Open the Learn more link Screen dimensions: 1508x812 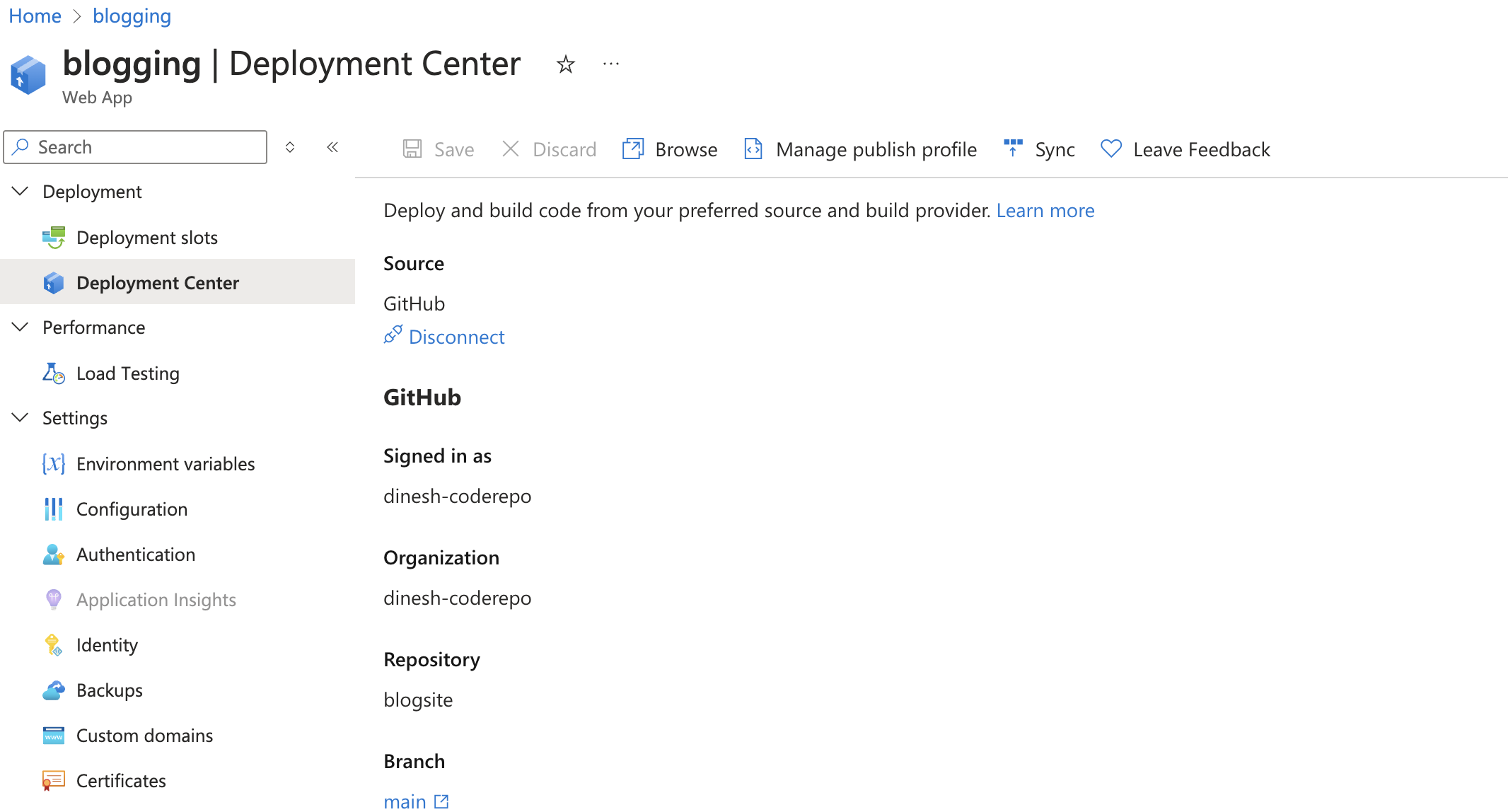point(1045,210)
